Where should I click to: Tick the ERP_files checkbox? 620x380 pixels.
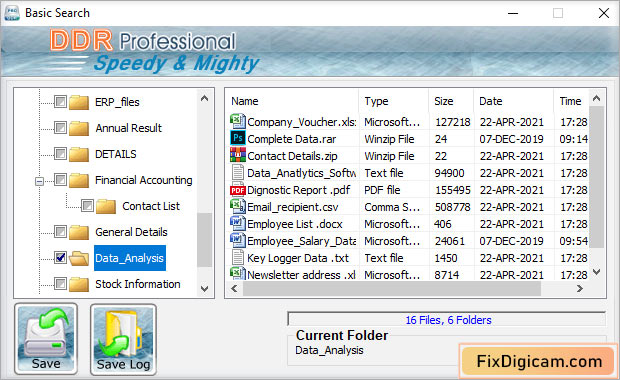[x=60, y=102]
